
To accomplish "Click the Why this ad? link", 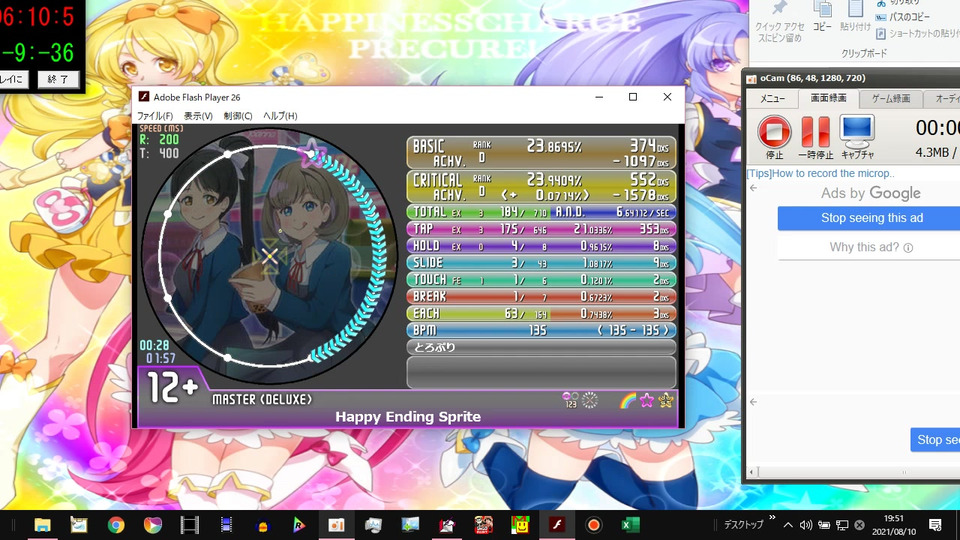I will pos(871,247).
